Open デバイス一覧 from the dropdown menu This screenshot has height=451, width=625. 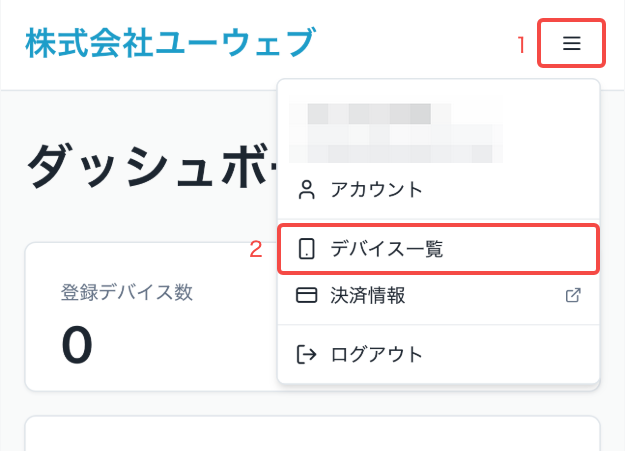(x=386, y=249)
